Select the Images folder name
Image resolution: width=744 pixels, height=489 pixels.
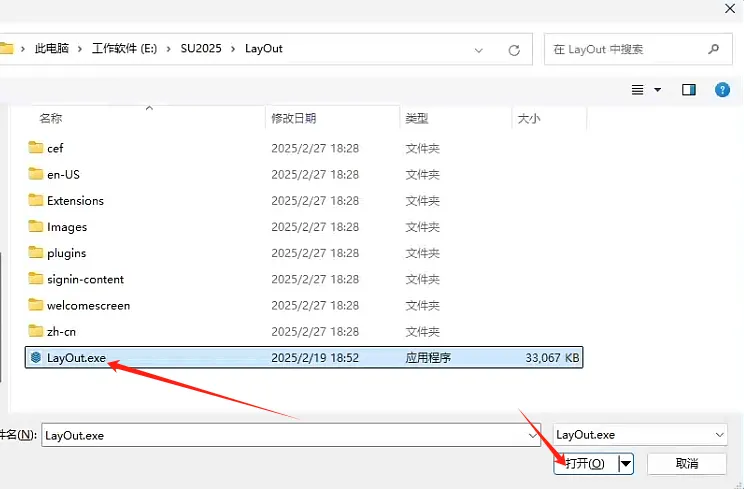click(67, 227)
